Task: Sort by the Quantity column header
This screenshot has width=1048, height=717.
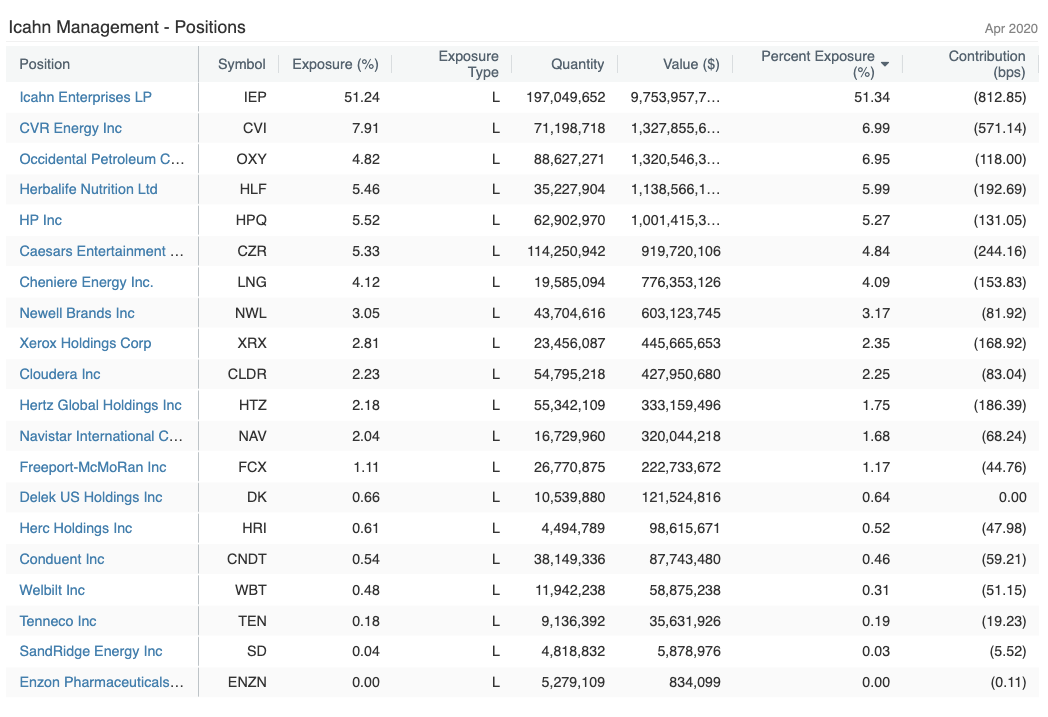Action: [577, 64]
